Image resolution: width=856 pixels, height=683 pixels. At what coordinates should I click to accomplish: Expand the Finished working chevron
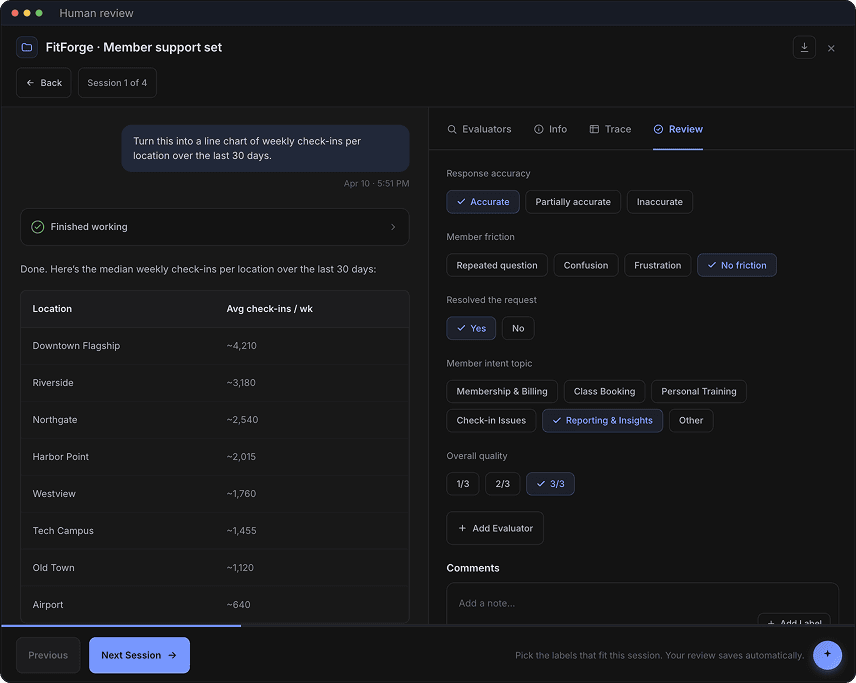pyautogui.click(x=393, y=227)
